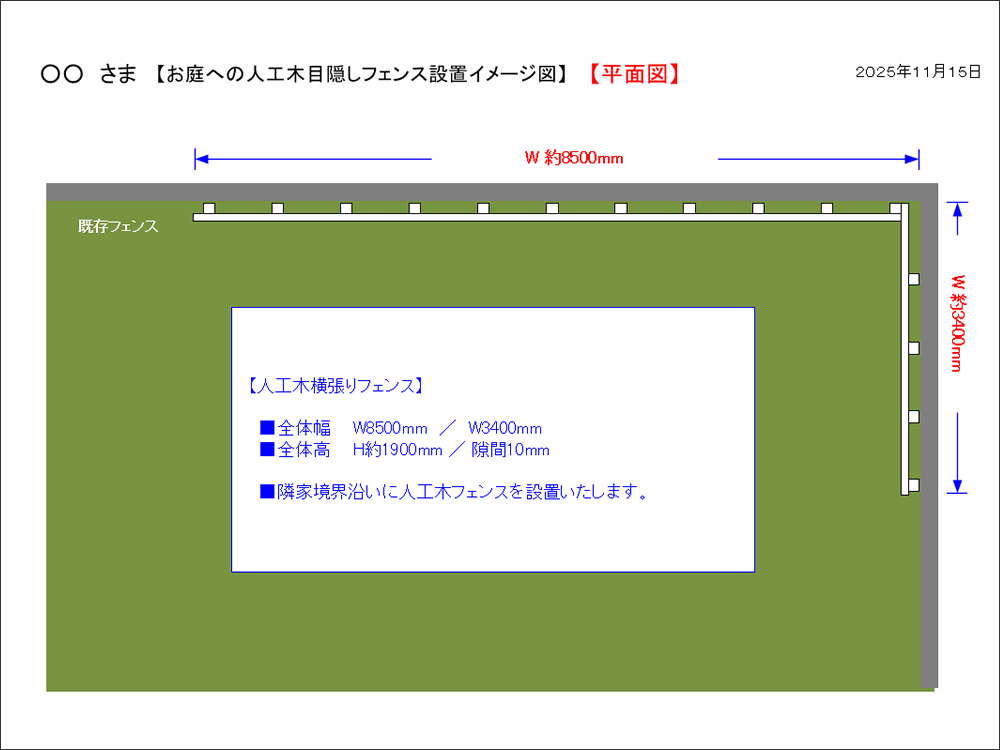Click the title お庭への人工木目隠しフェンス設置イメージ図

tap(362, 75)
